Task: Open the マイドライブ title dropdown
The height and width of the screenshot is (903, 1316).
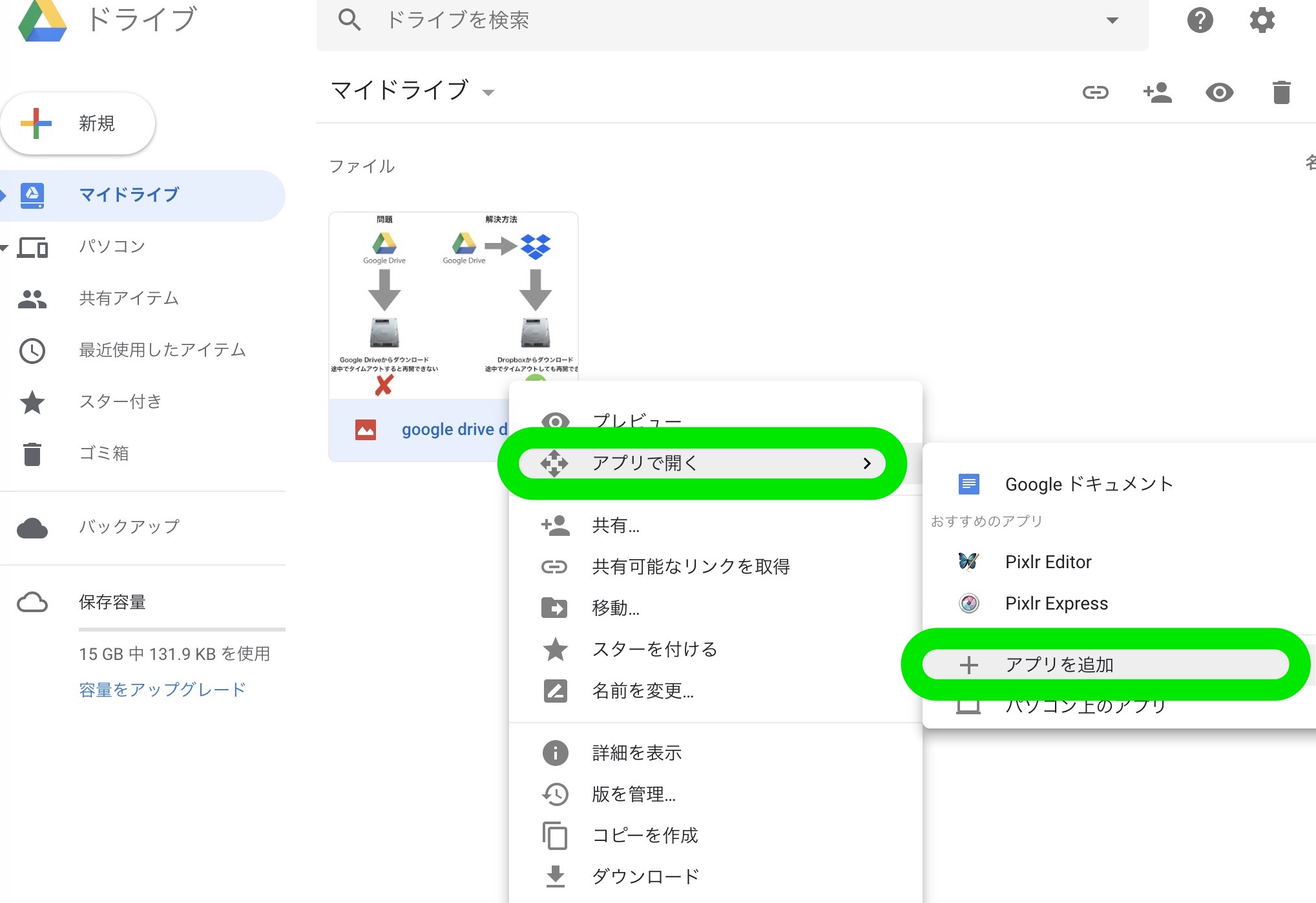Action: click(488, 92)
